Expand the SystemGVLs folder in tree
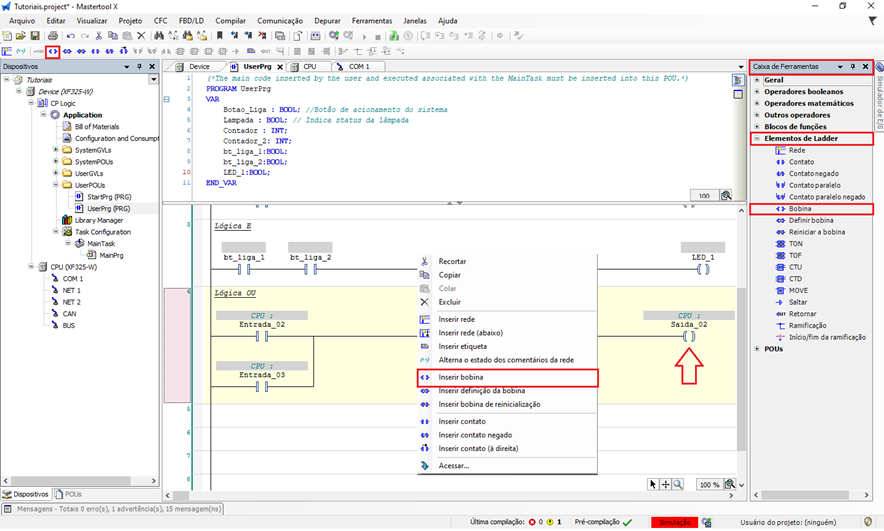 pyautogui.click(x=54, y=150)
